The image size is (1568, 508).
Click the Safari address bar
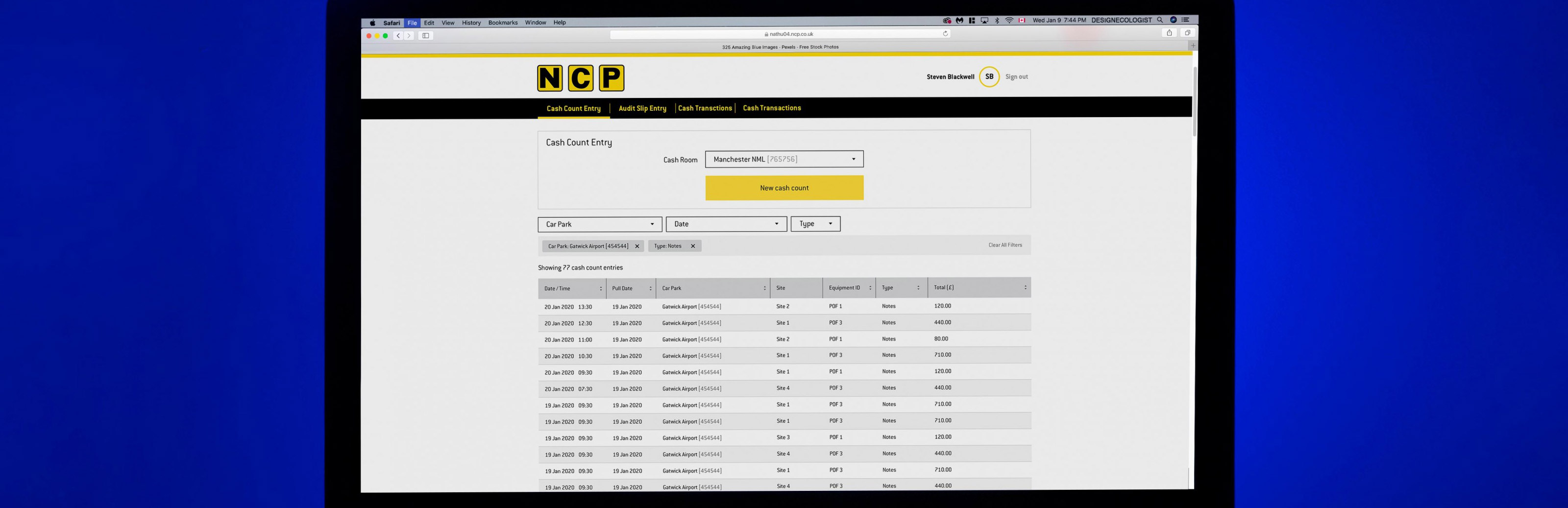781,34
